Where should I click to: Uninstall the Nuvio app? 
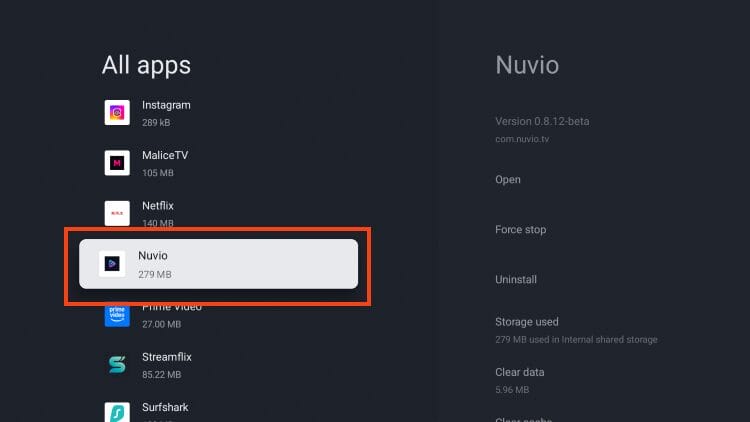pyautogui.click(x=516, y=279)
